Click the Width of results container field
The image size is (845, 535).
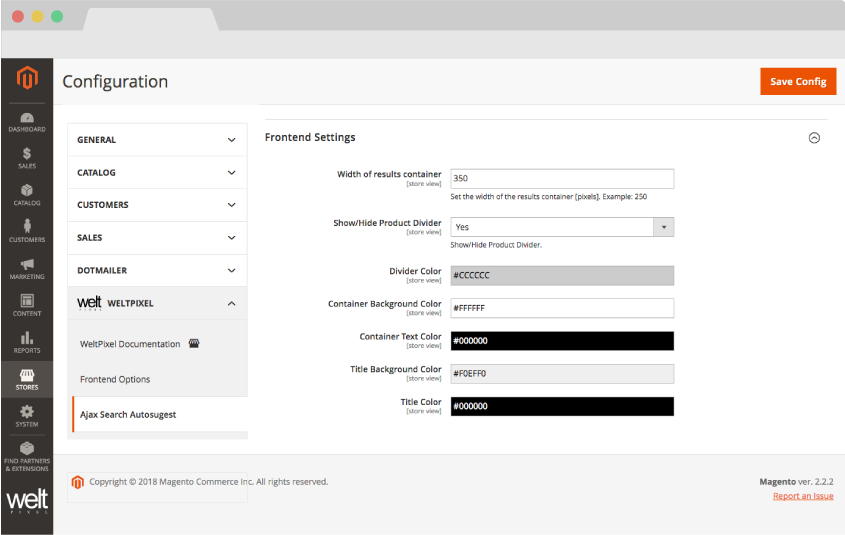[x=562, y=178]
